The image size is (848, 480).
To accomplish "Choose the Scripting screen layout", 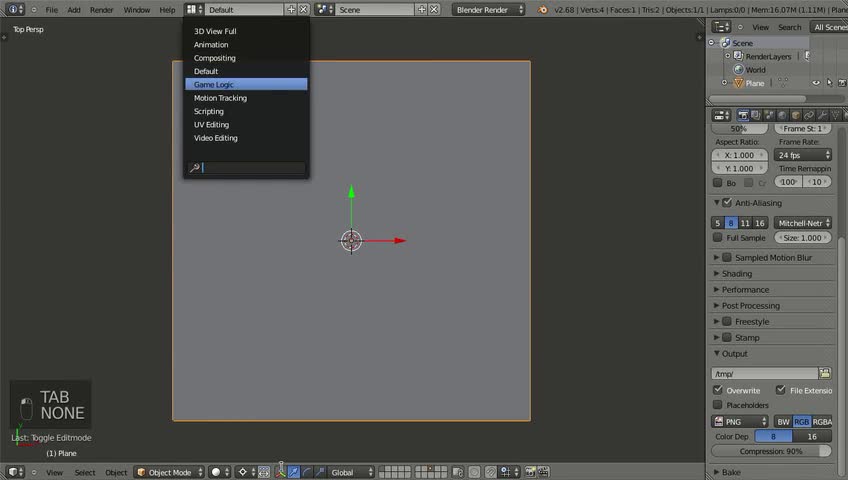I will 246,111.
